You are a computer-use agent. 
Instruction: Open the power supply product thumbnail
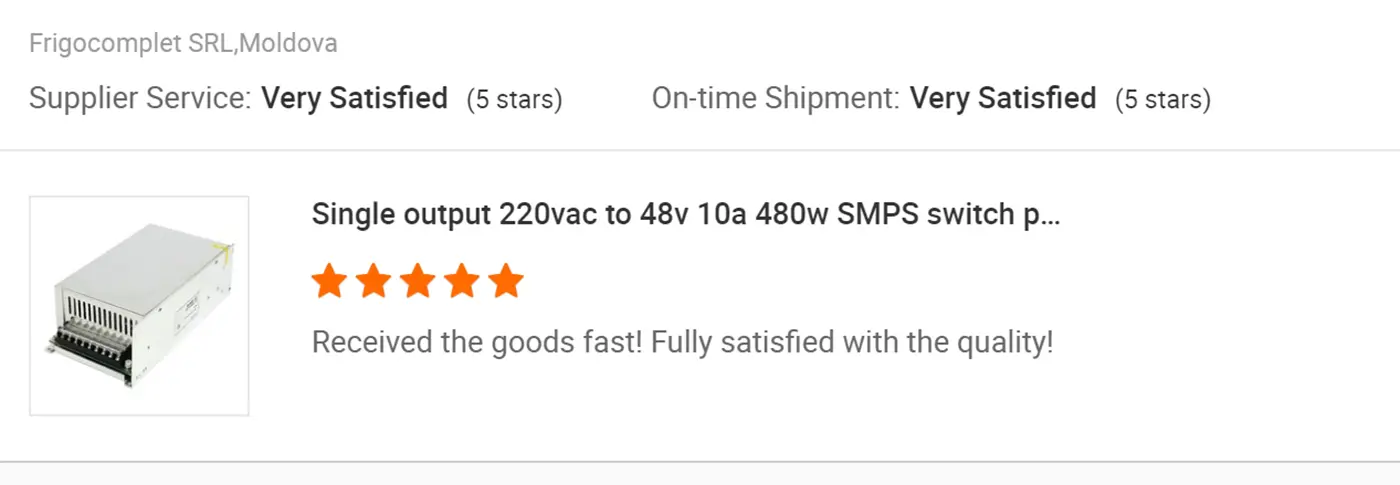[x=139, y=306]
